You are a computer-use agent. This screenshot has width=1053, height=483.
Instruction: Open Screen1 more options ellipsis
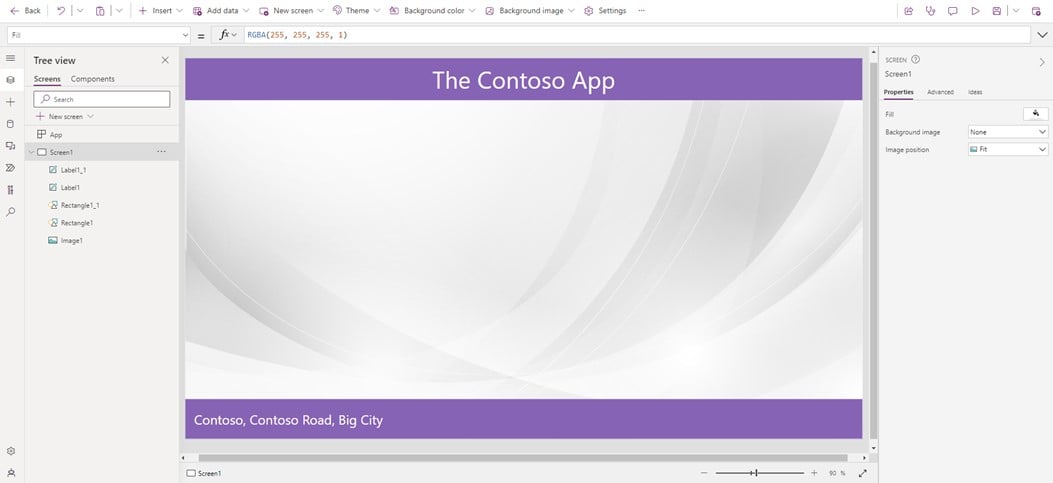click(x=161, y=152)
